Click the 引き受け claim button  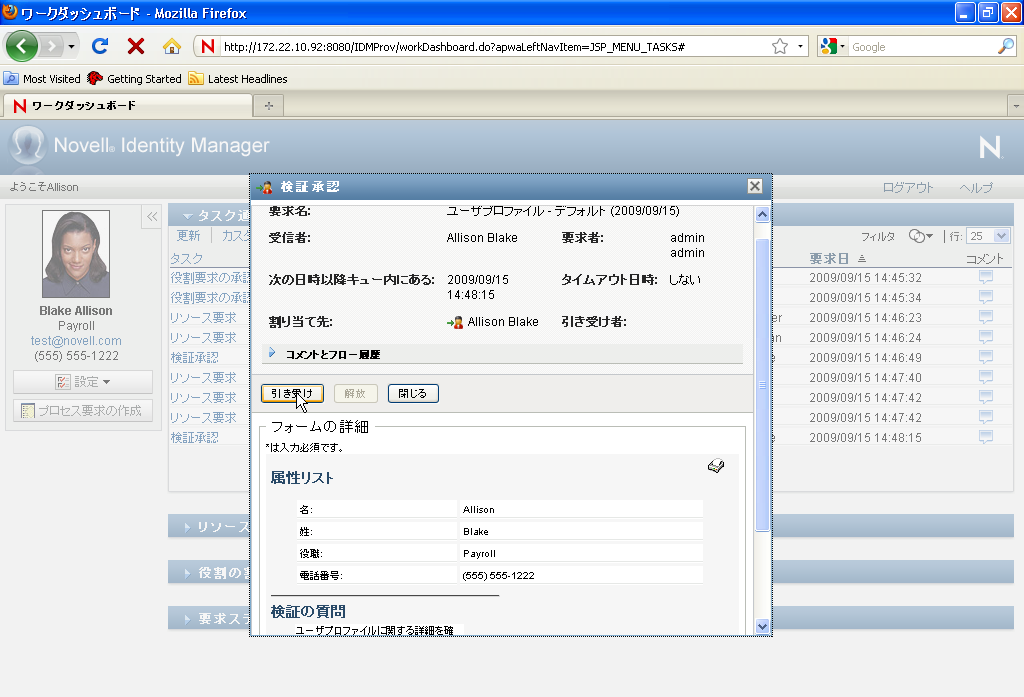click(292, 393)
